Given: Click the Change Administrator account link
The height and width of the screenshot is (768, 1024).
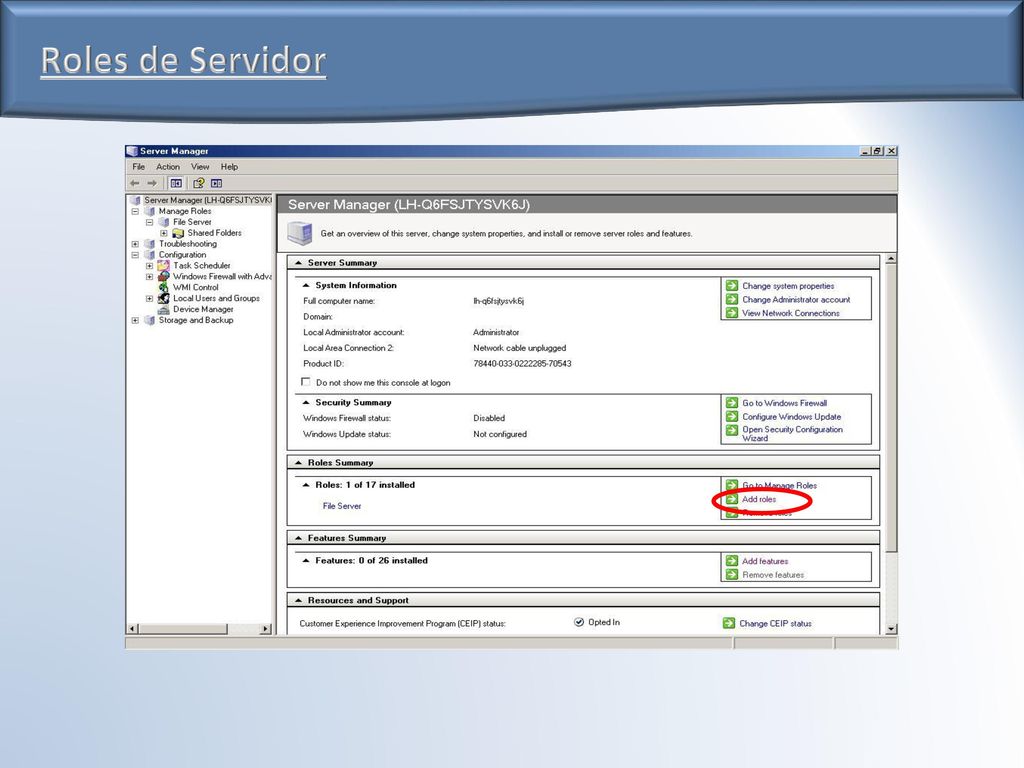Looking at the screenshot, I should point(796,300).
